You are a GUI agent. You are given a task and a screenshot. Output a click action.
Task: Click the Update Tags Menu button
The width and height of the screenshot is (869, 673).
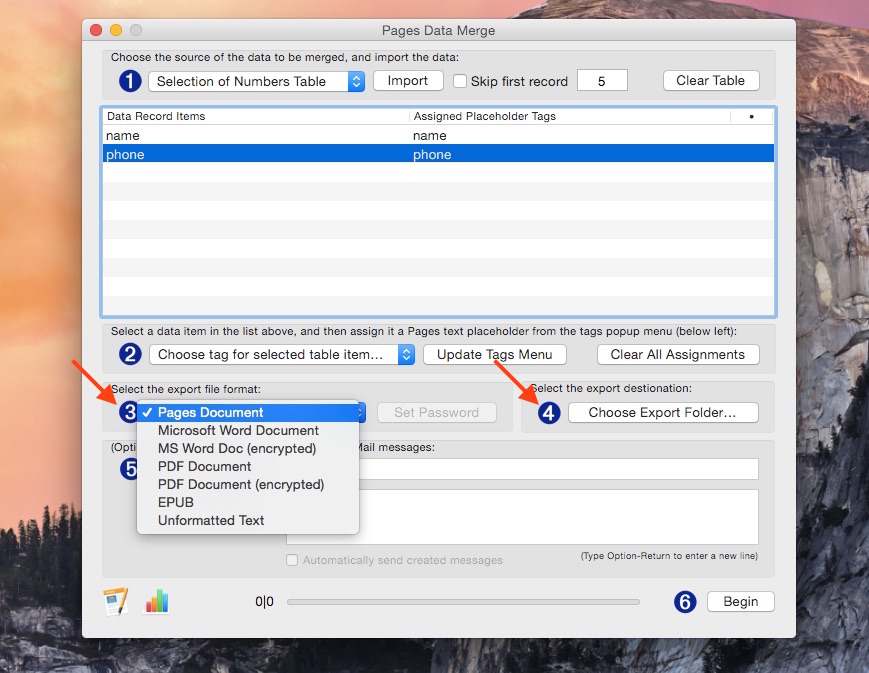494,354
